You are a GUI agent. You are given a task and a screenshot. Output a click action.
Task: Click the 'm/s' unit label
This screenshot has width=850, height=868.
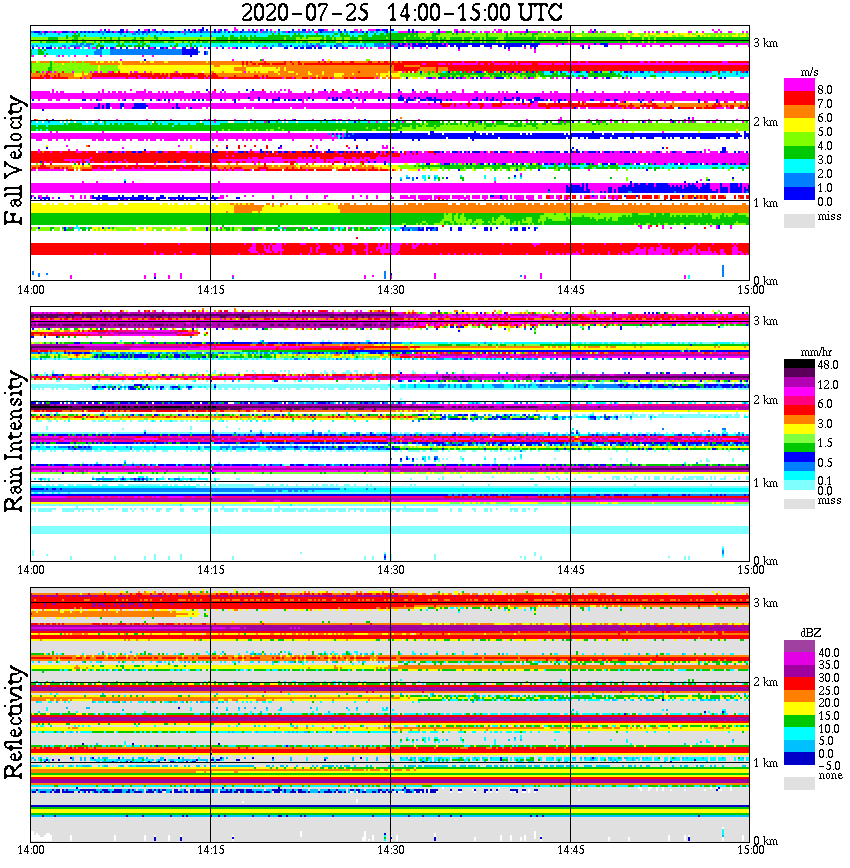[809, 73]
